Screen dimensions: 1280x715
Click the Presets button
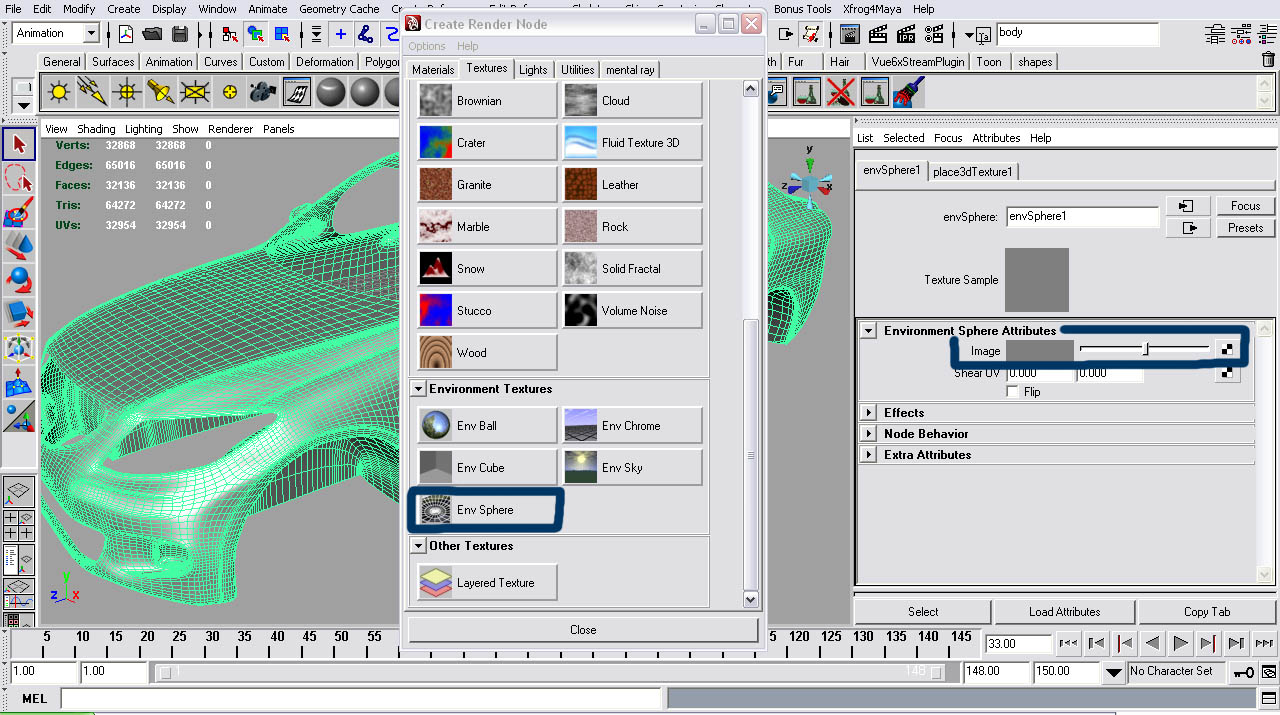point(1246,228)
